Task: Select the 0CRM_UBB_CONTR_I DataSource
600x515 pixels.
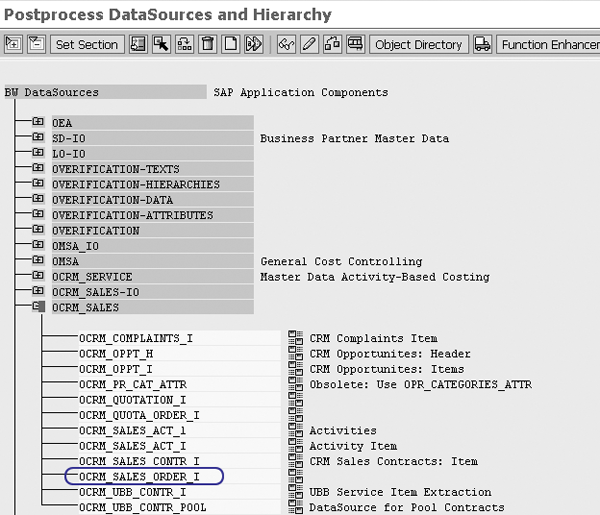Action: click(179, 492)
